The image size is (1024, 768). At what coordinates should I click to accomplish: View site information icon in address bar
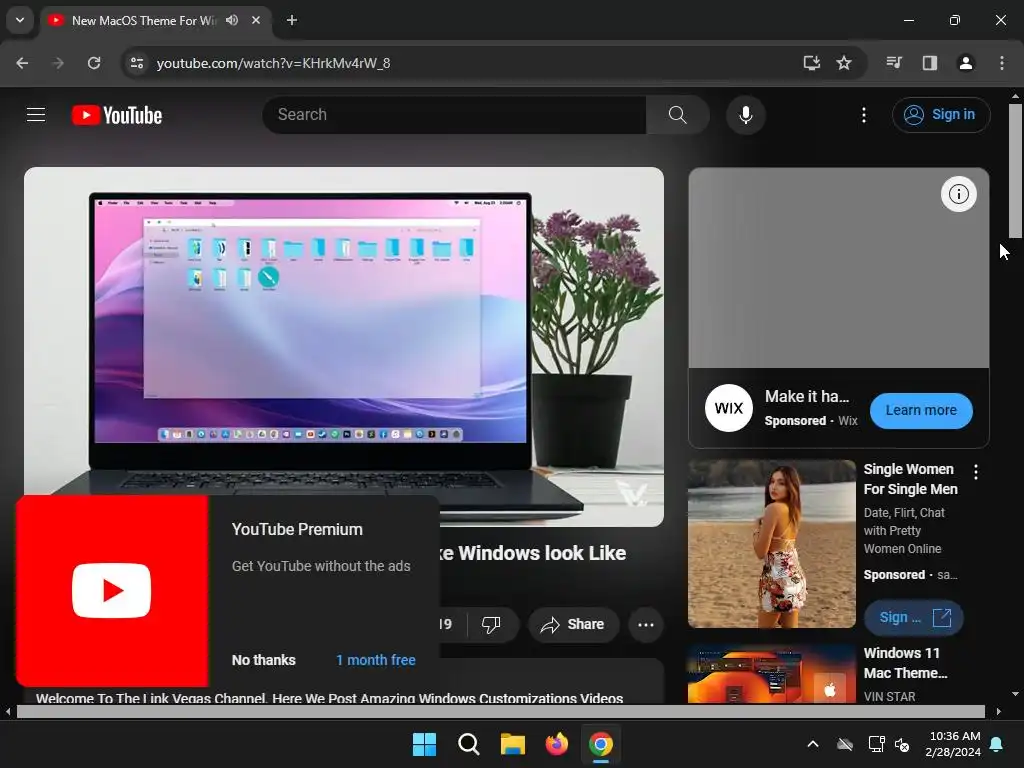pyautogui.click(x=136, y=63)
